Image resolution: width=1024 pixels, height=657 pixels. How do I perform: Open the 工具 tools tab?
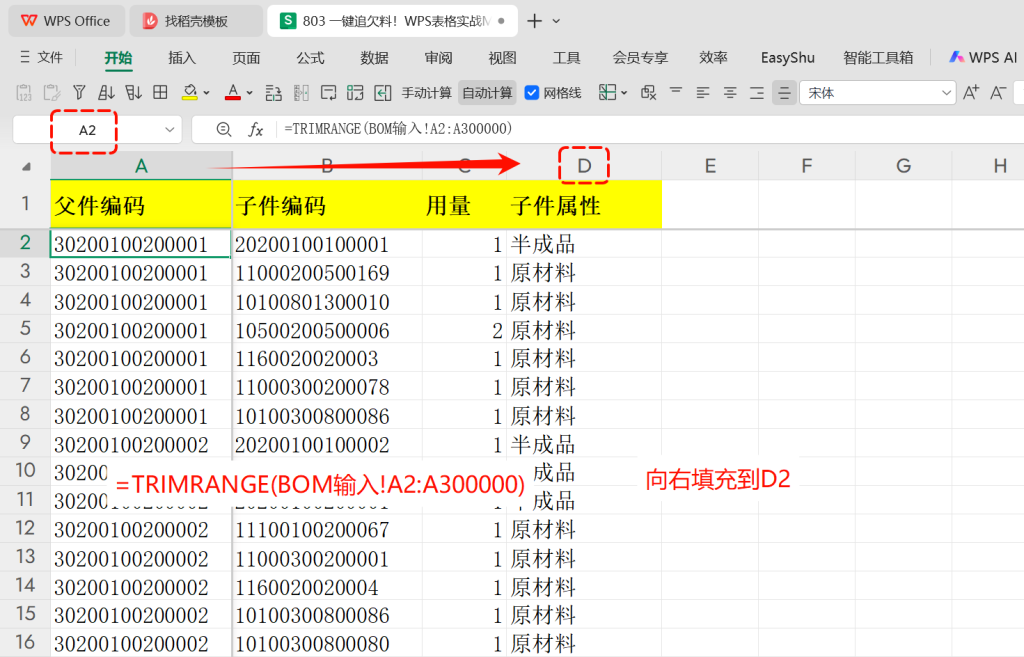pos(566,57)
